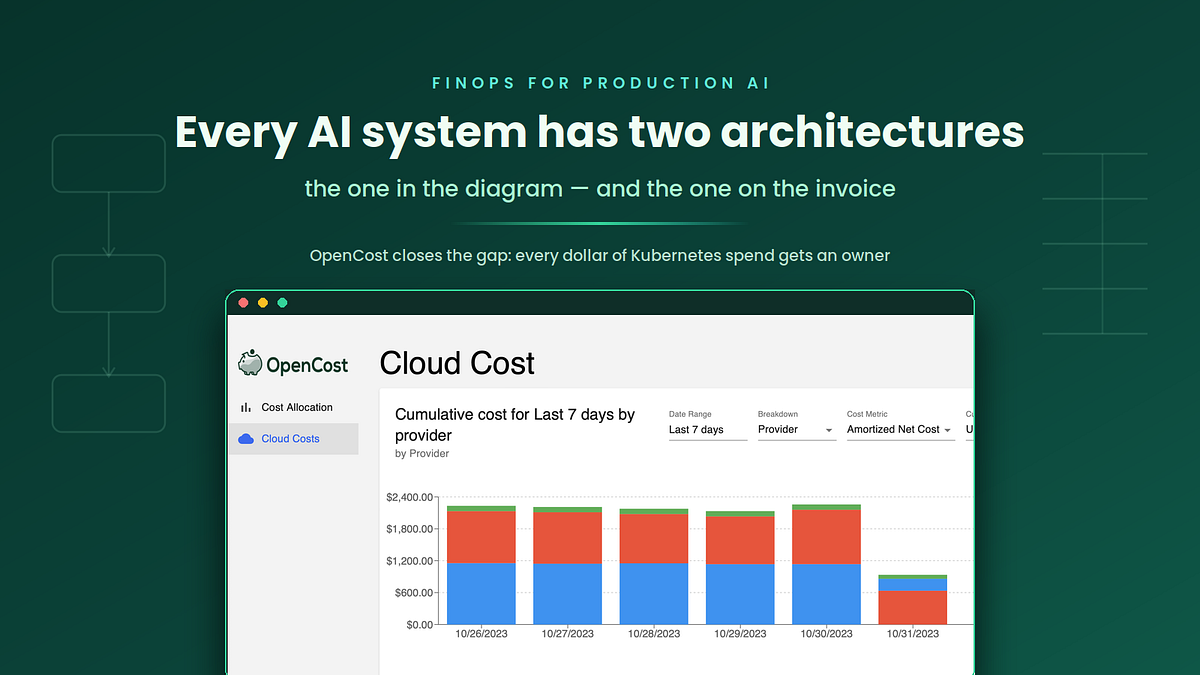The width and height of the screenshot is (1200, 675).
Task: Click the Cloud Cost page heading
Action: tap(458, 363)
